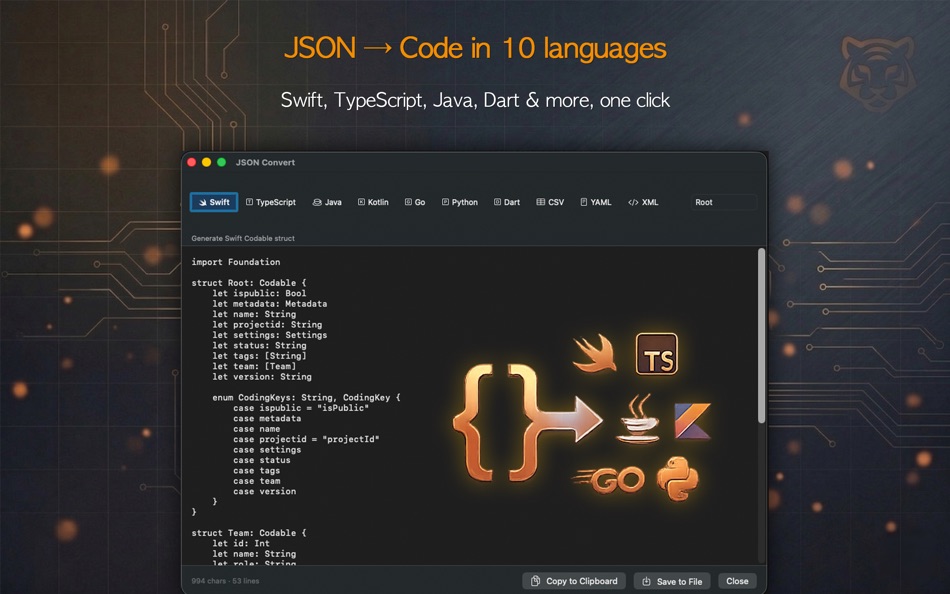
Task: Switch to the TypeScript tab
Action: [271, 202]
